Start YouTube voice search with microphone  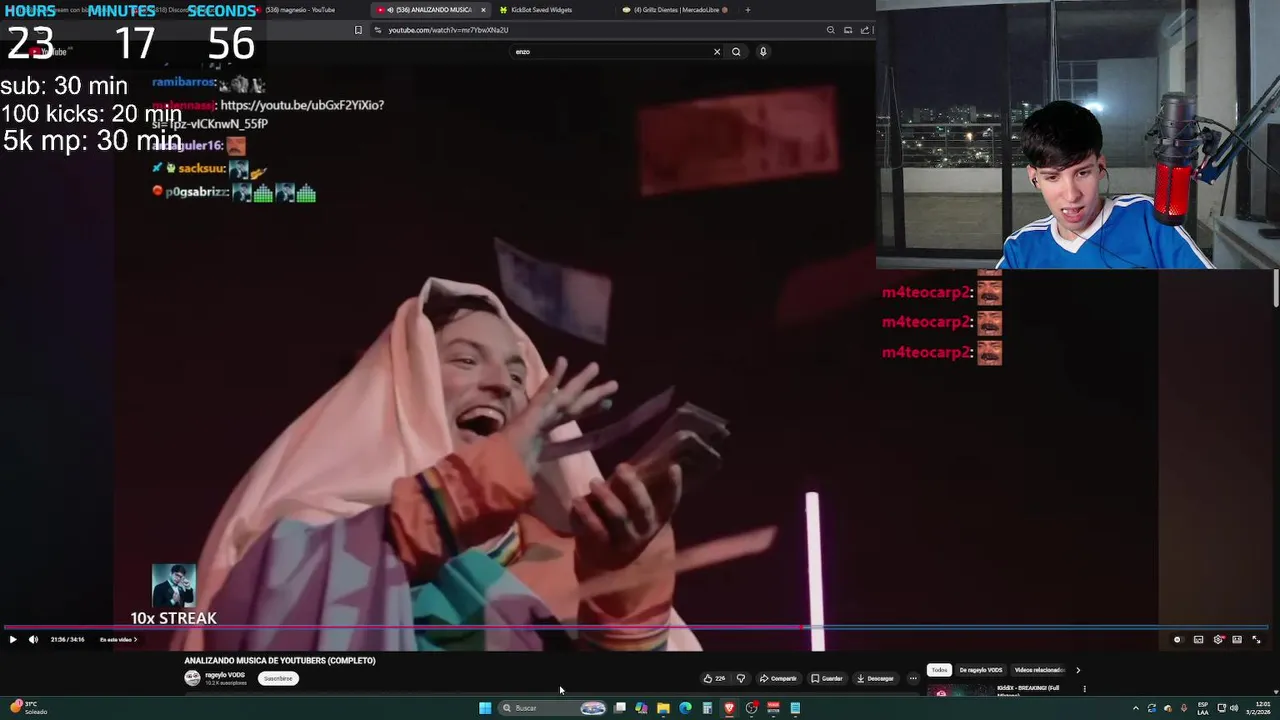pyautogui.click(x=763, y=52)
